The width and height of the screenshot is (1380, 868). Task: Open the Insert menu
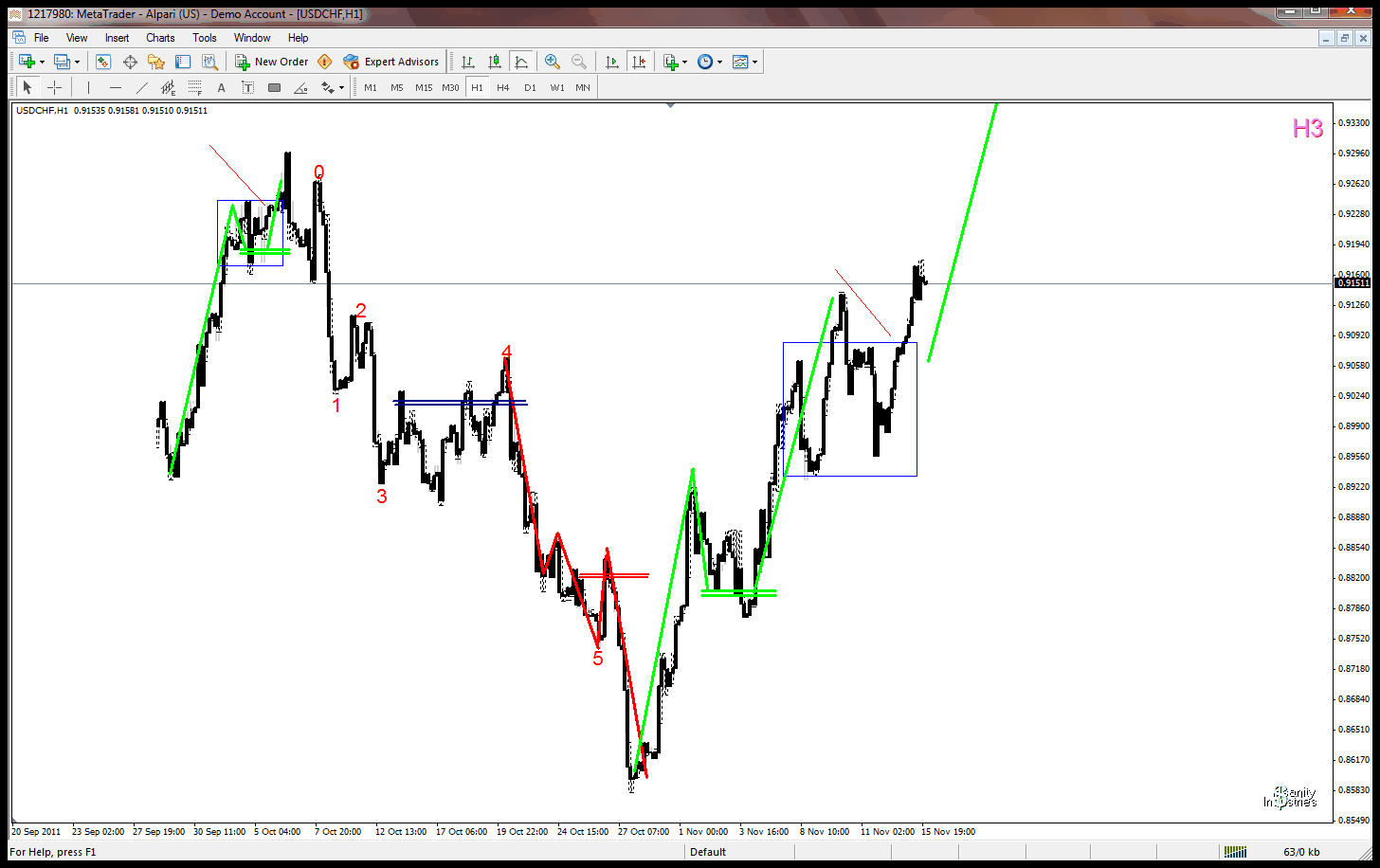pyautogui.click(x=118, y=38)
